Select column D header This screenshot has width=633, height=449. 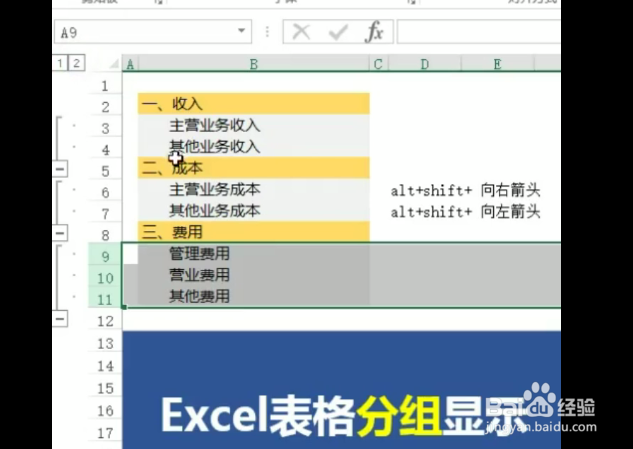click(424, 64)
